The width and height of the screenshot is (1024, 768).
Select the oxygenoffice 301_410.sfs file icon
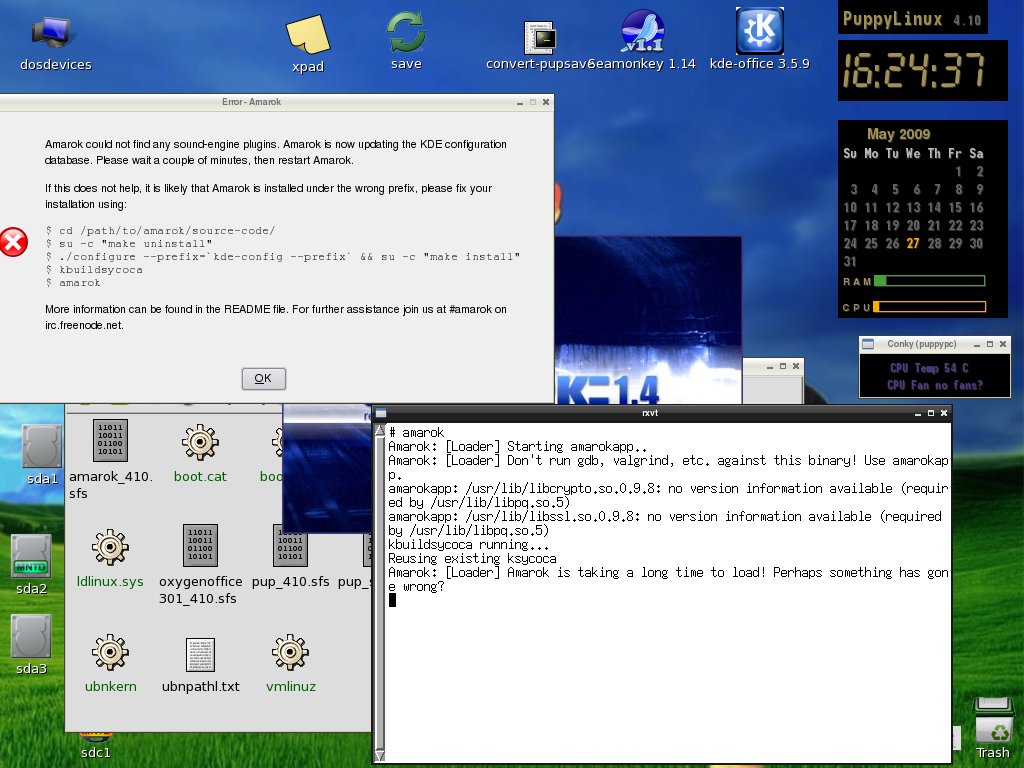[x=200, y=545]
